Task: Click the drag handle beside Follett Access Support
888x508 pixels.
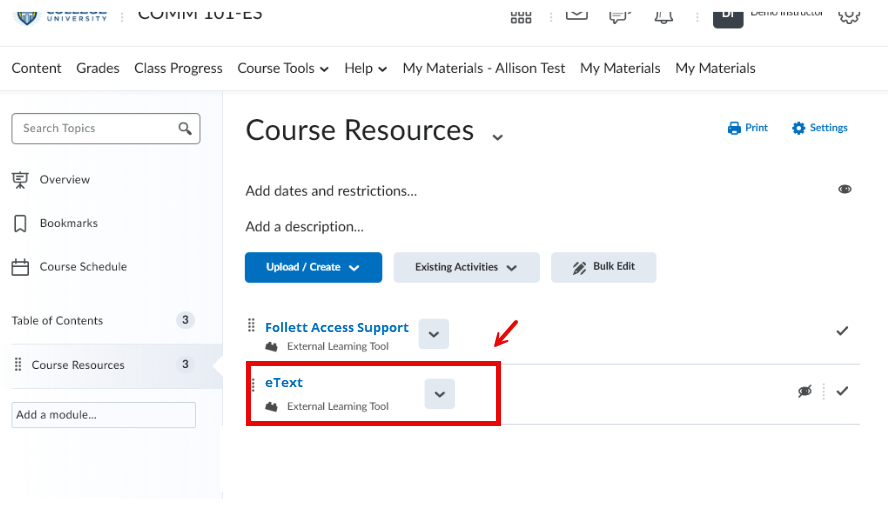Action: (251, 326)
